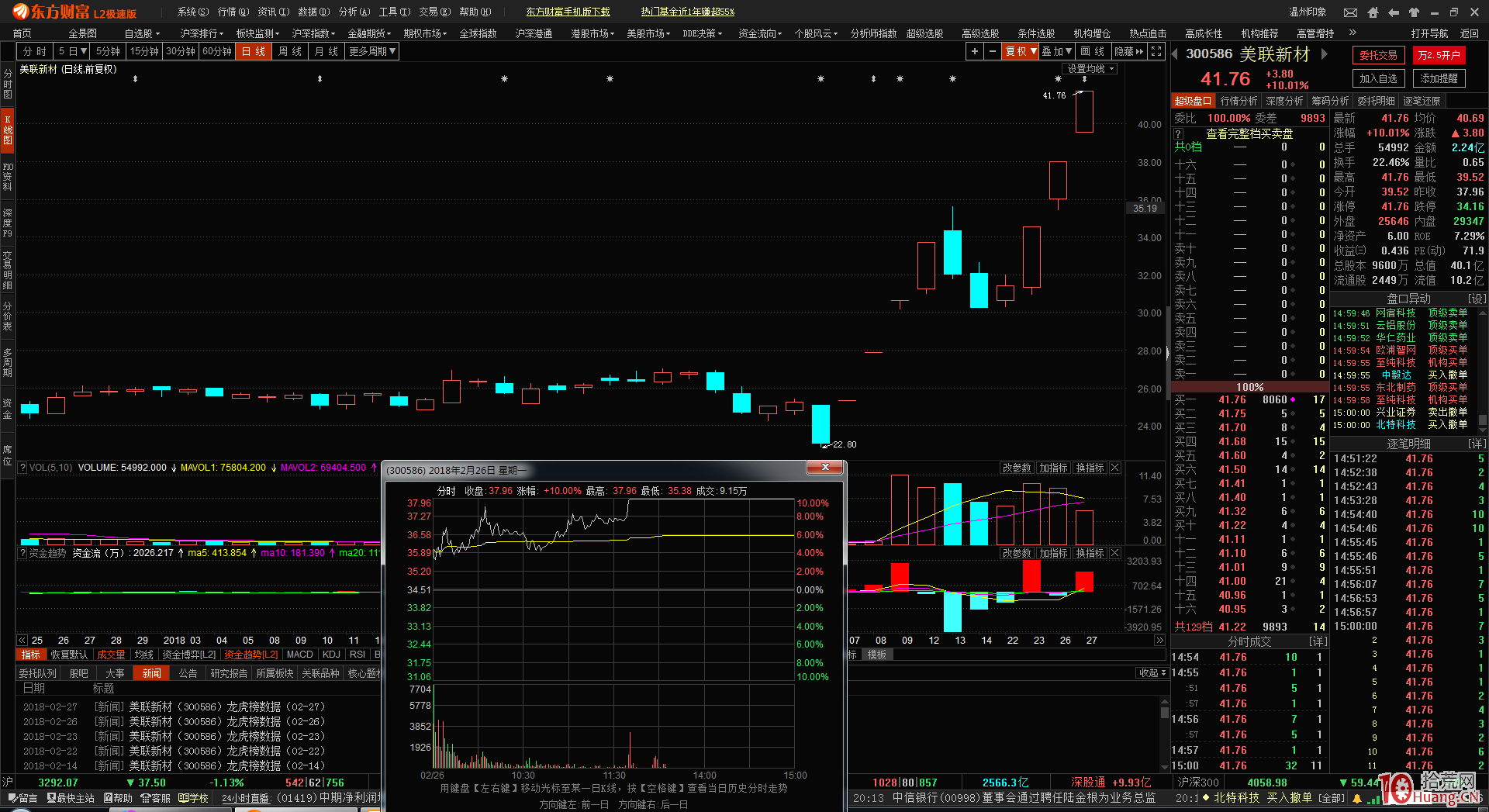This screenshot has width=1489, height=812.
Task: Zoom in chart with plus button
Action: (975, 51)
